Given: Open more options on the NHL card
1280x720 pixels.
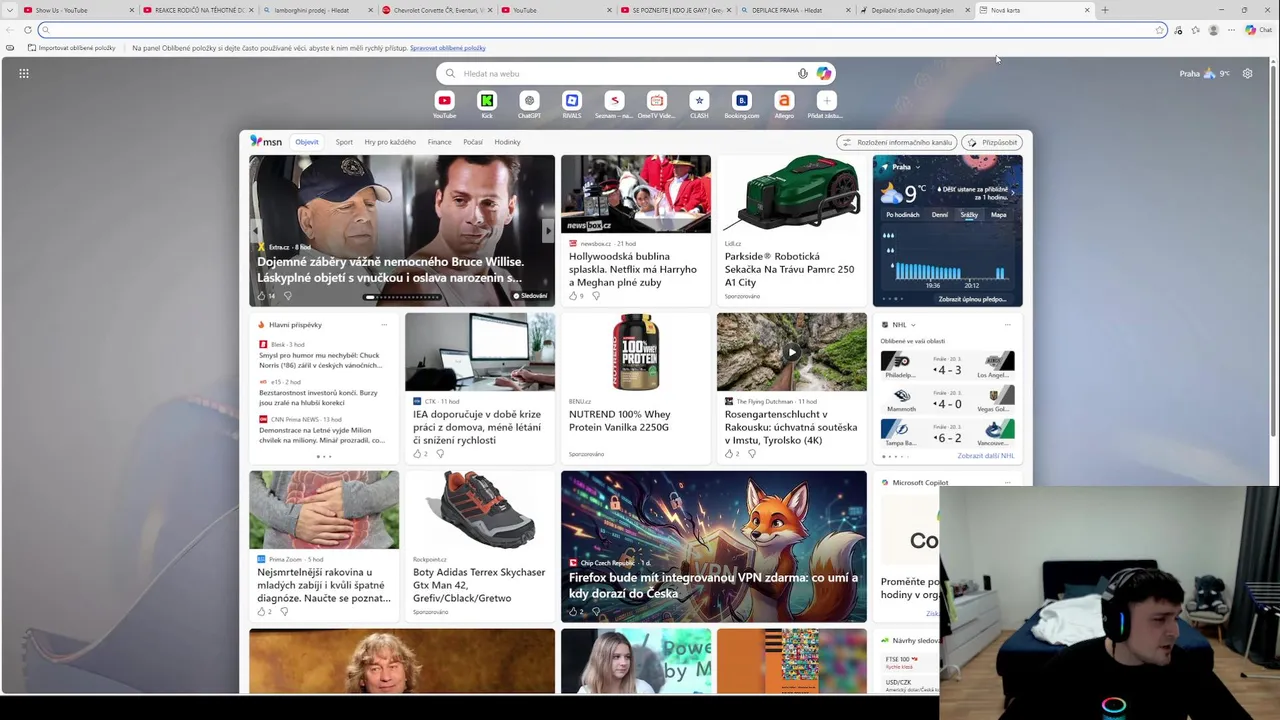Looking at the screenshot, I should coord(1007,325).
